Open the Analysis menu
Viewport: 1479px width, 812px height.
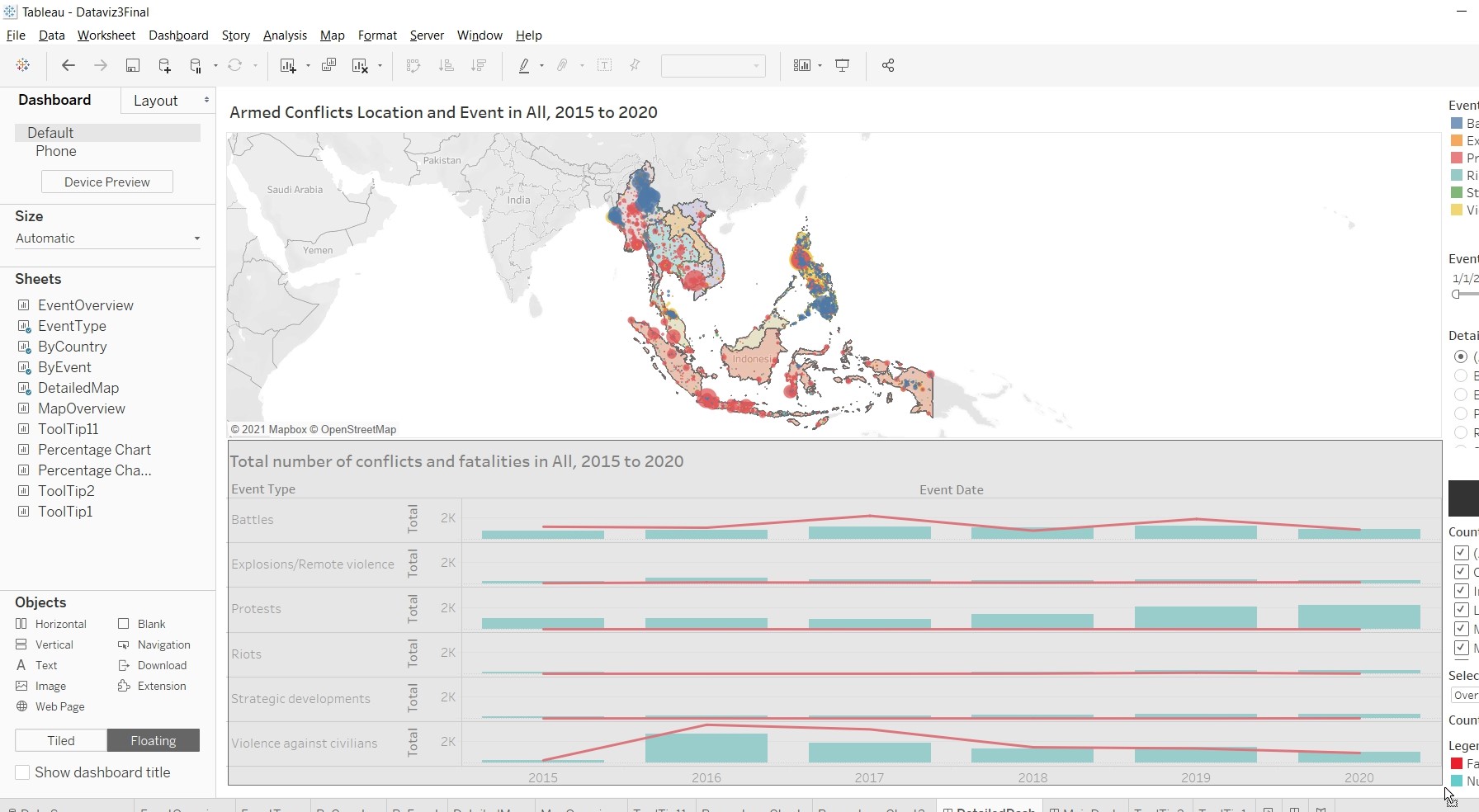coord(285,35)
